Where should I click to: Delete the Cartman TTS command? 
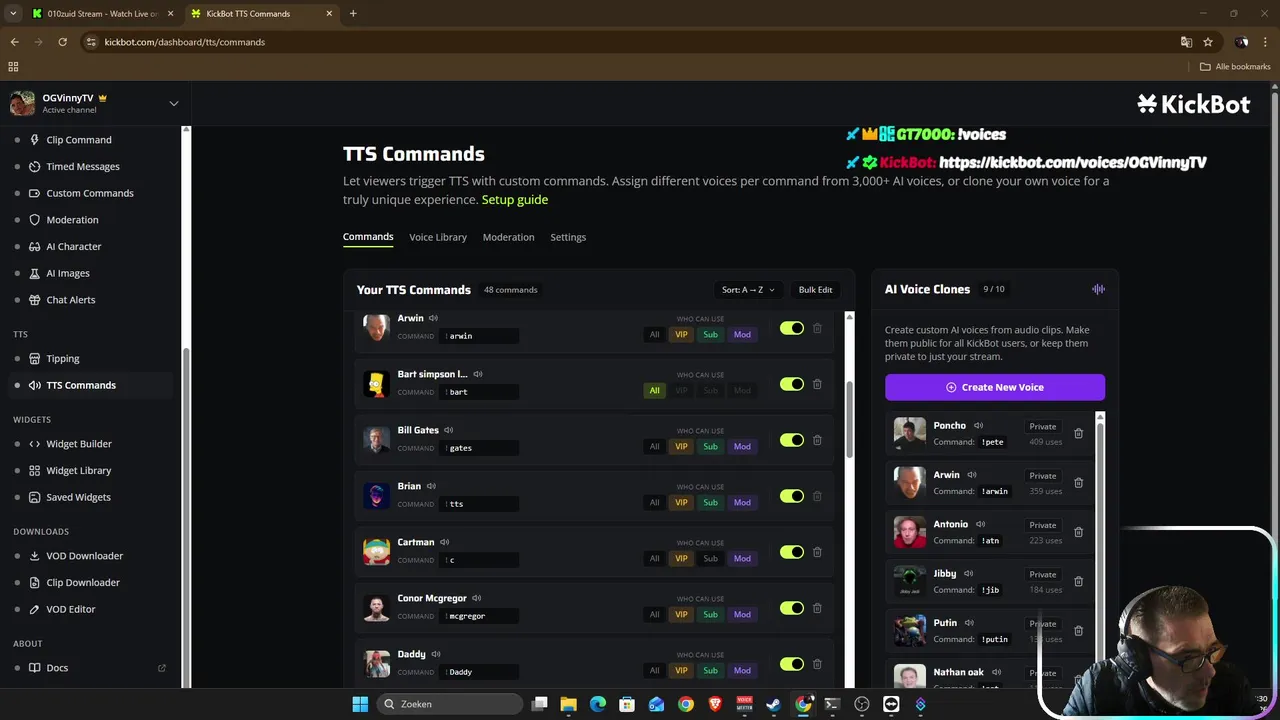(817, 552)
